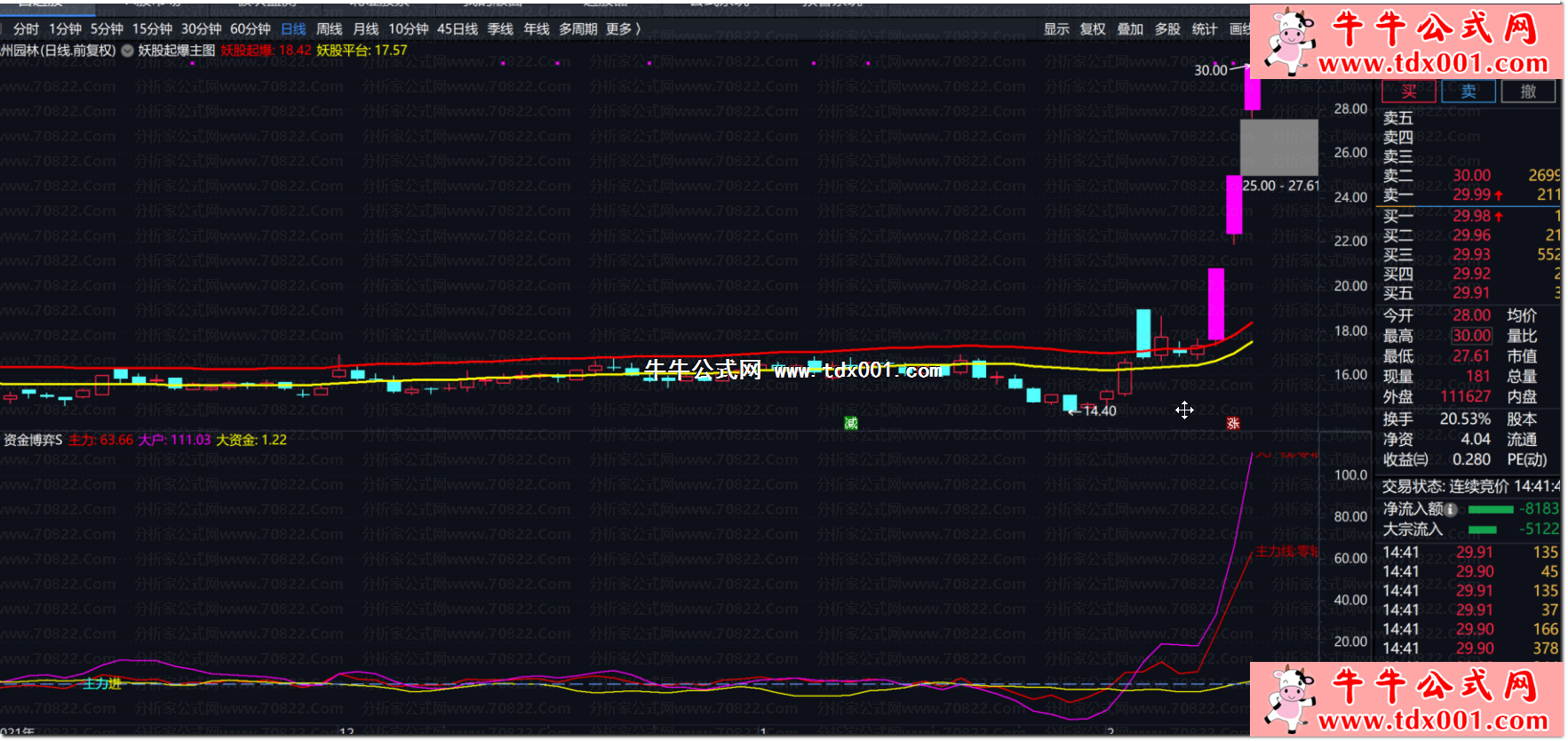Open the indicator dropdown beside the stock name
The width and height of the screenshot is (1568, 741).
pyautogui.click(x=128, y=51)
